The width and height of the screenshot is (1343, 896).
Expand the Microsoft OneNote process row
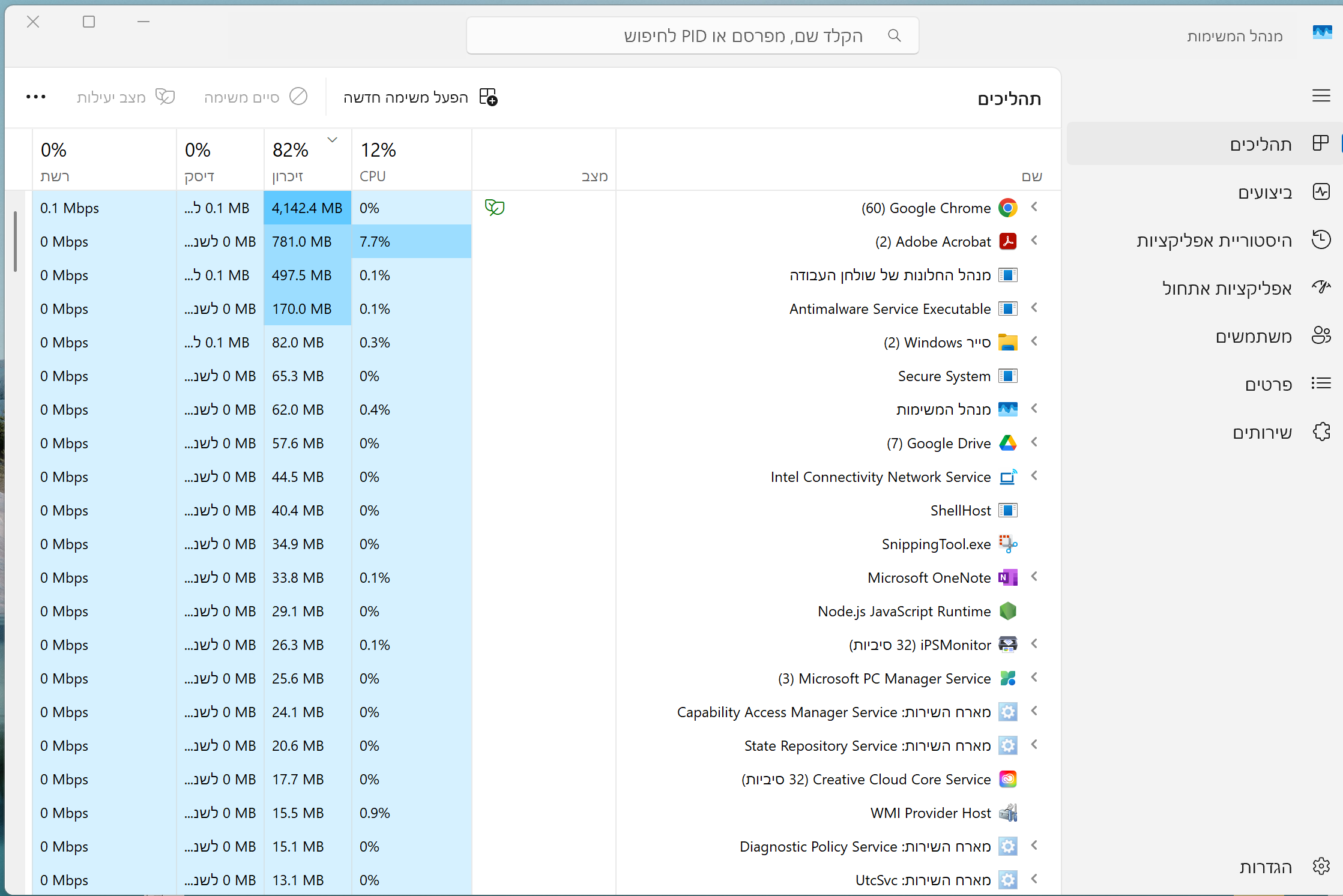coord(1034,577)
